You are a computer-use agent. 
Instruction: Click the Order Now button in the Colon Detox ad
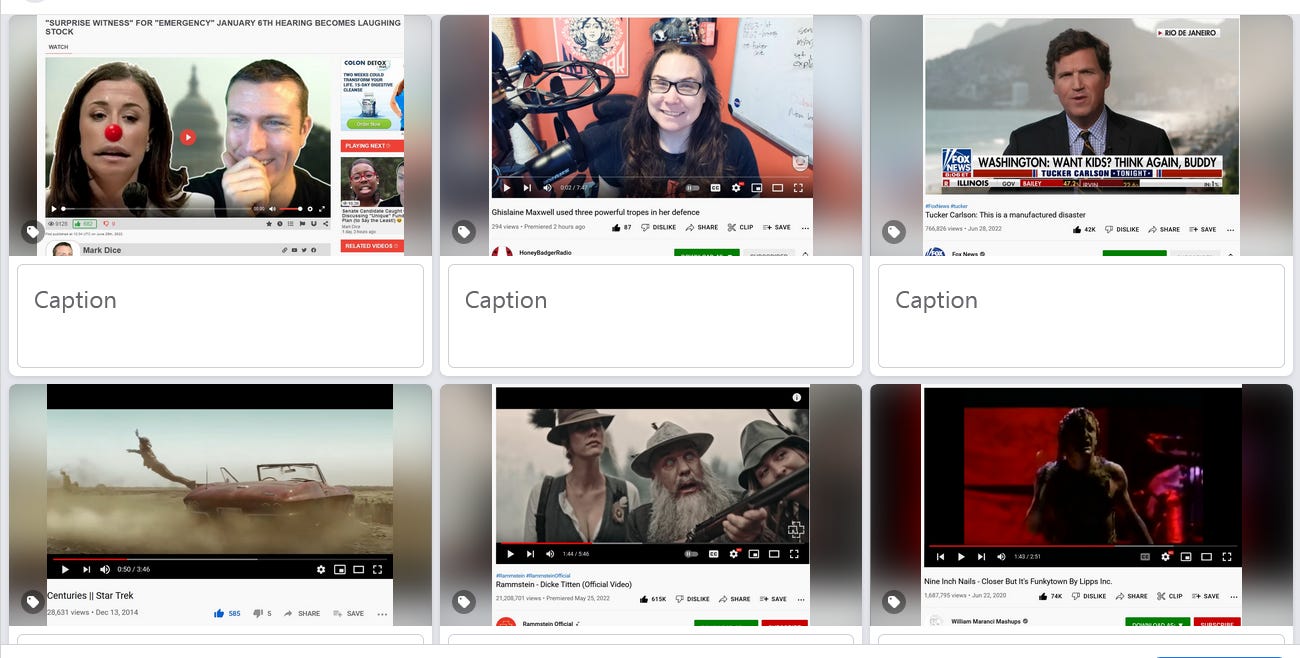[x=368, y=124]
